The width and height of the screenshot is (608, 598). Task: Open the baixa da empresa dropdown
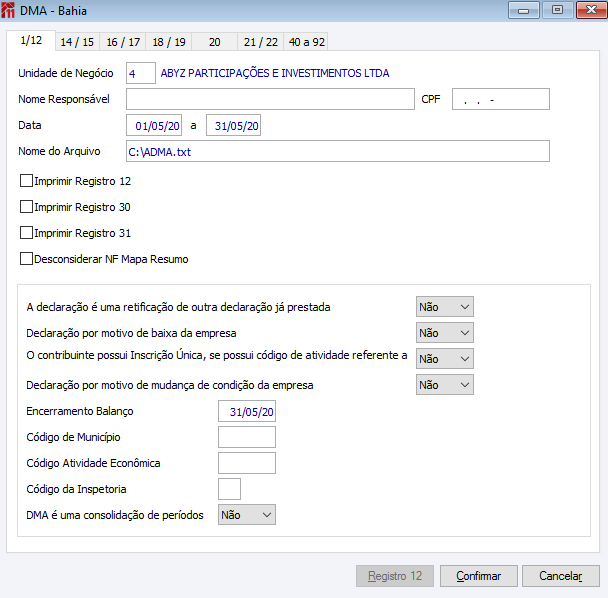(444, 333)
